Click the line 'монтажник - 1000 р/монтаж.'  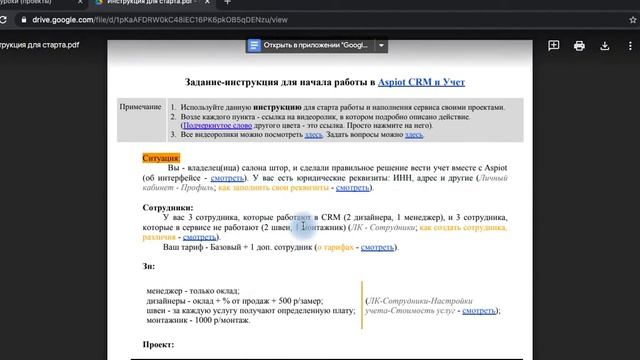pyautogui.click(x=198, y=320)
